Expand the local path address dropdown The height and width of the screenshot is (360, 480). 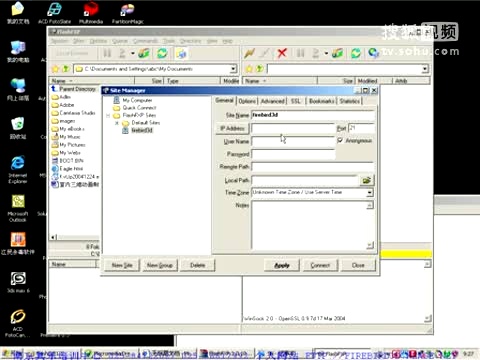point(234,69)
